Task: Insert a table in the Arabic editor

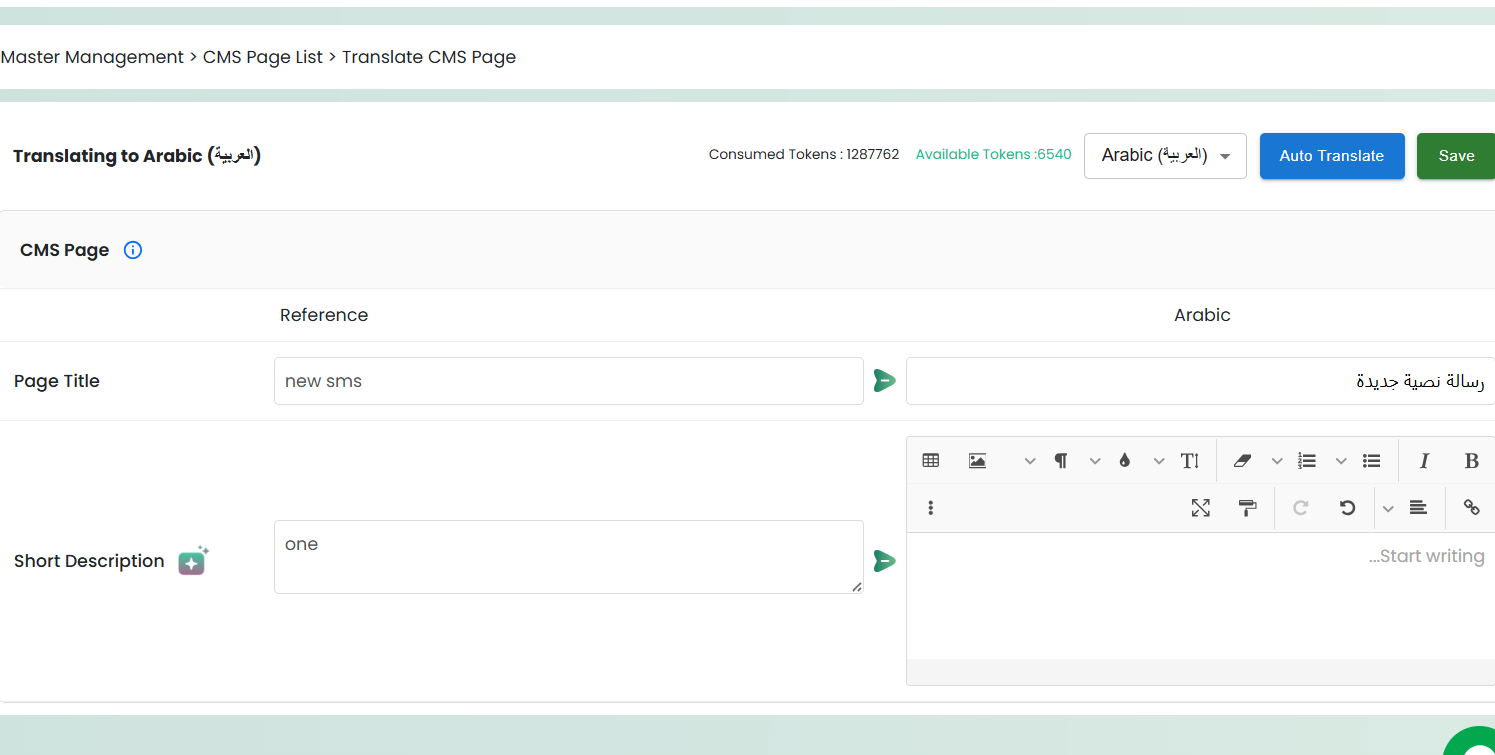Action: (x=931, y=461)
